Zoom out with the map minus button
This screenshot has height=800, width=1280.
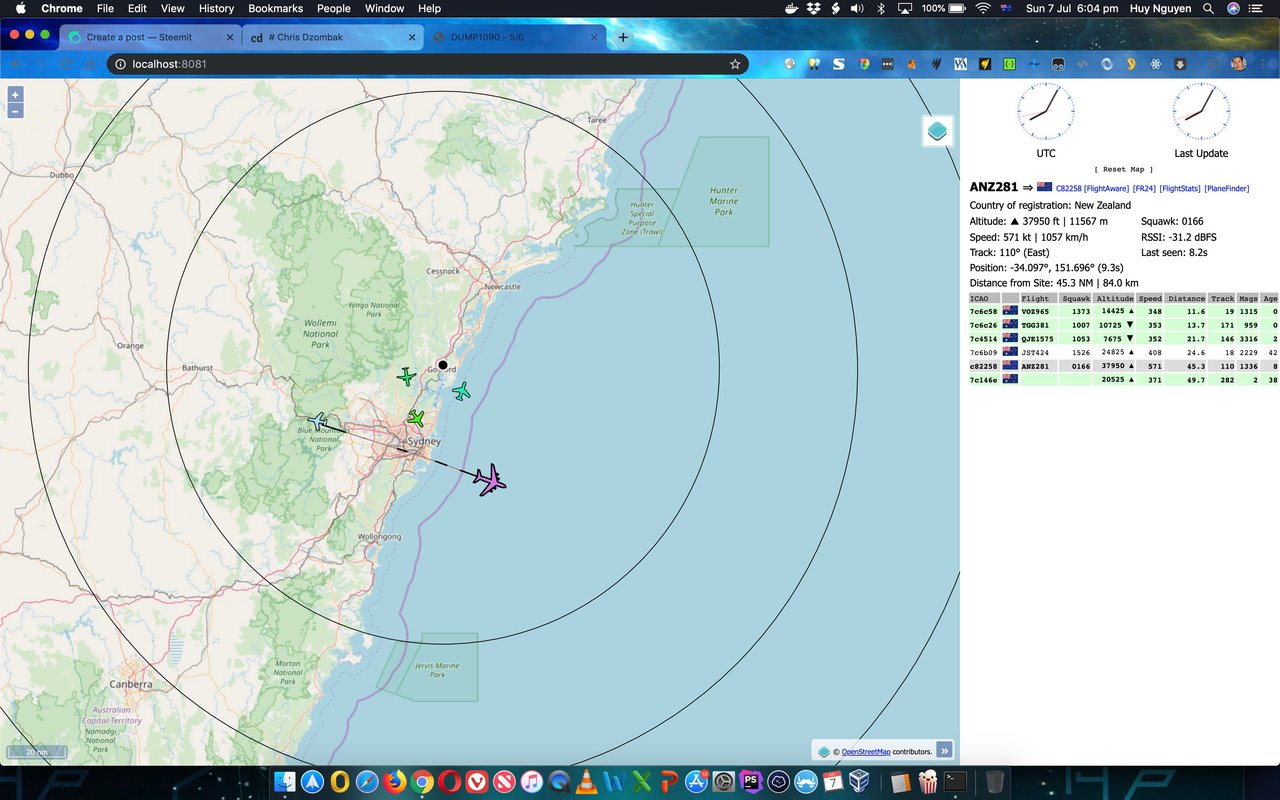point(15,110)
